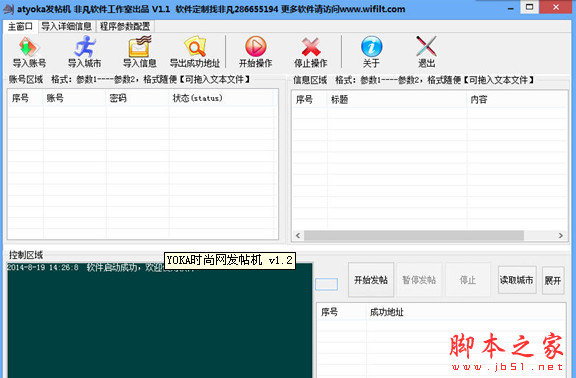Click the 成功地址 column header

click(x=466, y=312)
